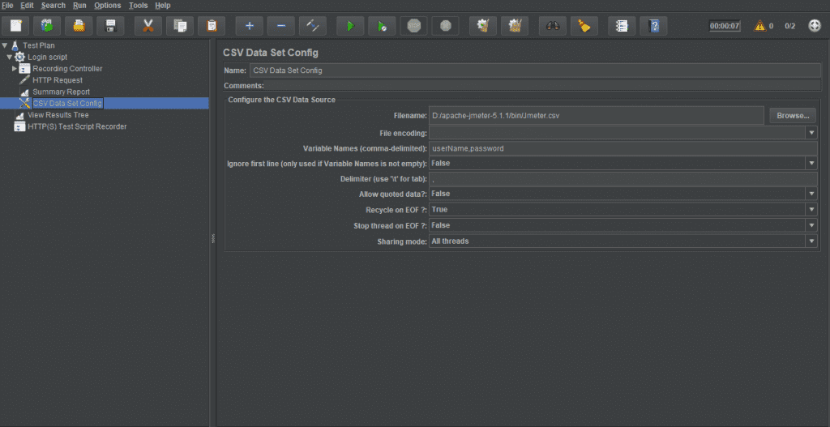Open the Options menu
The height and width of the screenshot is (427, 830).
(107, 6)
